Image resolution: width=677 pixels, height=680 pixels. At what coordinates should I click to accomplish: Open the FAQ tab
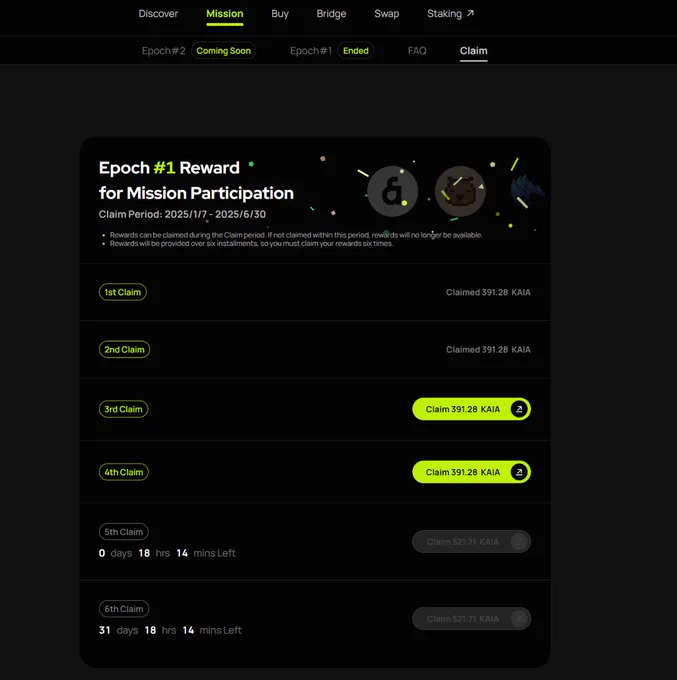coord(417,51)
